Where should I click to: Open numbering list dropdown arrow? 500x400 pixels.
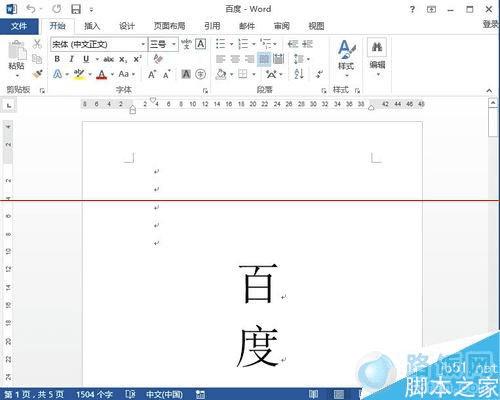tap(253, 44)
